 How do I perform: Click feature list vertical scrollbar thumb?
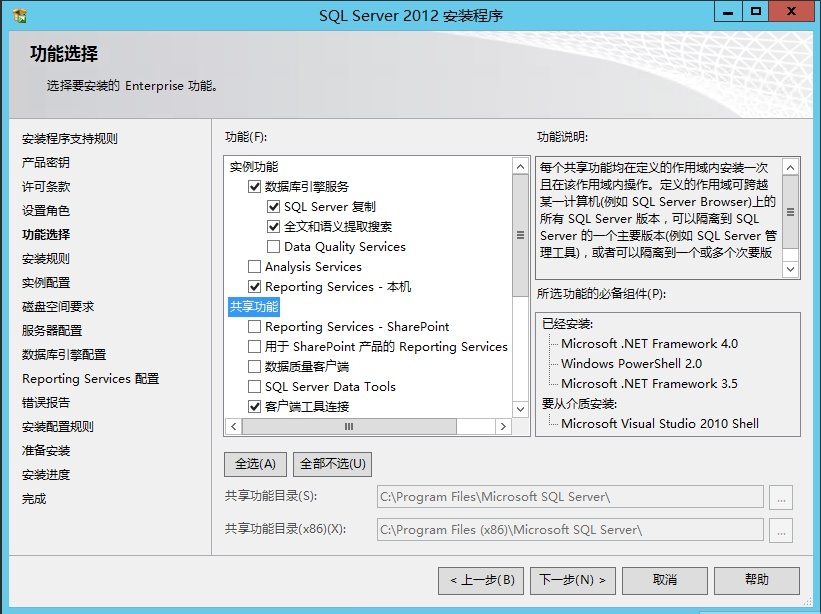(520, 236)
